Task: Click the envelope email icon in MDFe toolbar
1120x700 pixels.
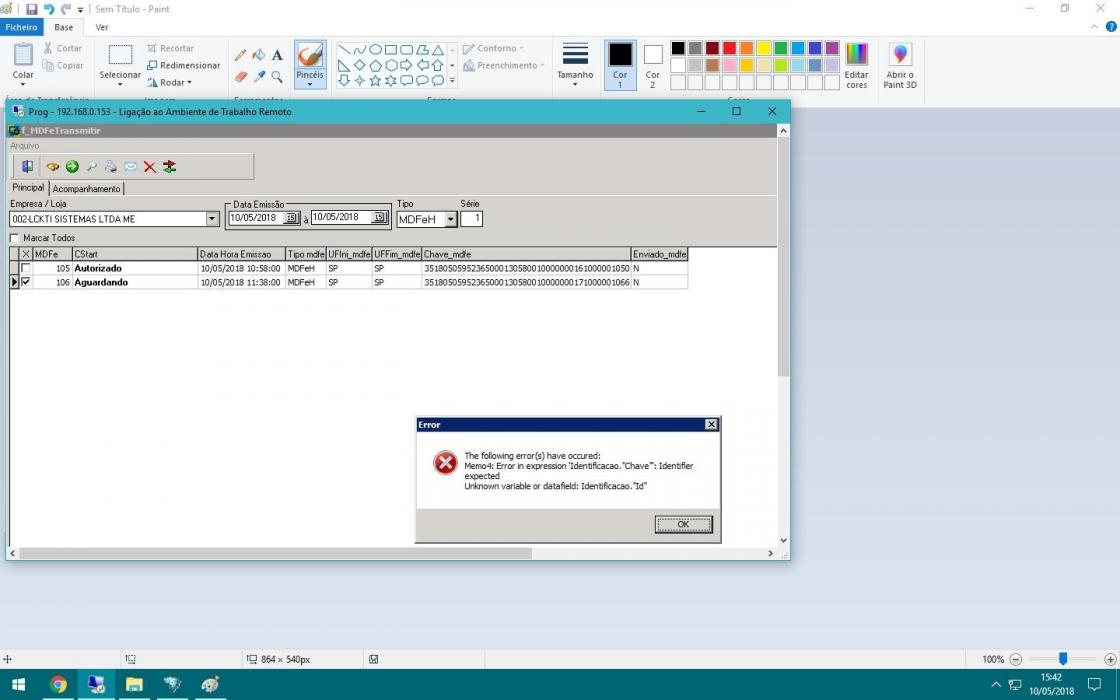Action: point(130,166)
